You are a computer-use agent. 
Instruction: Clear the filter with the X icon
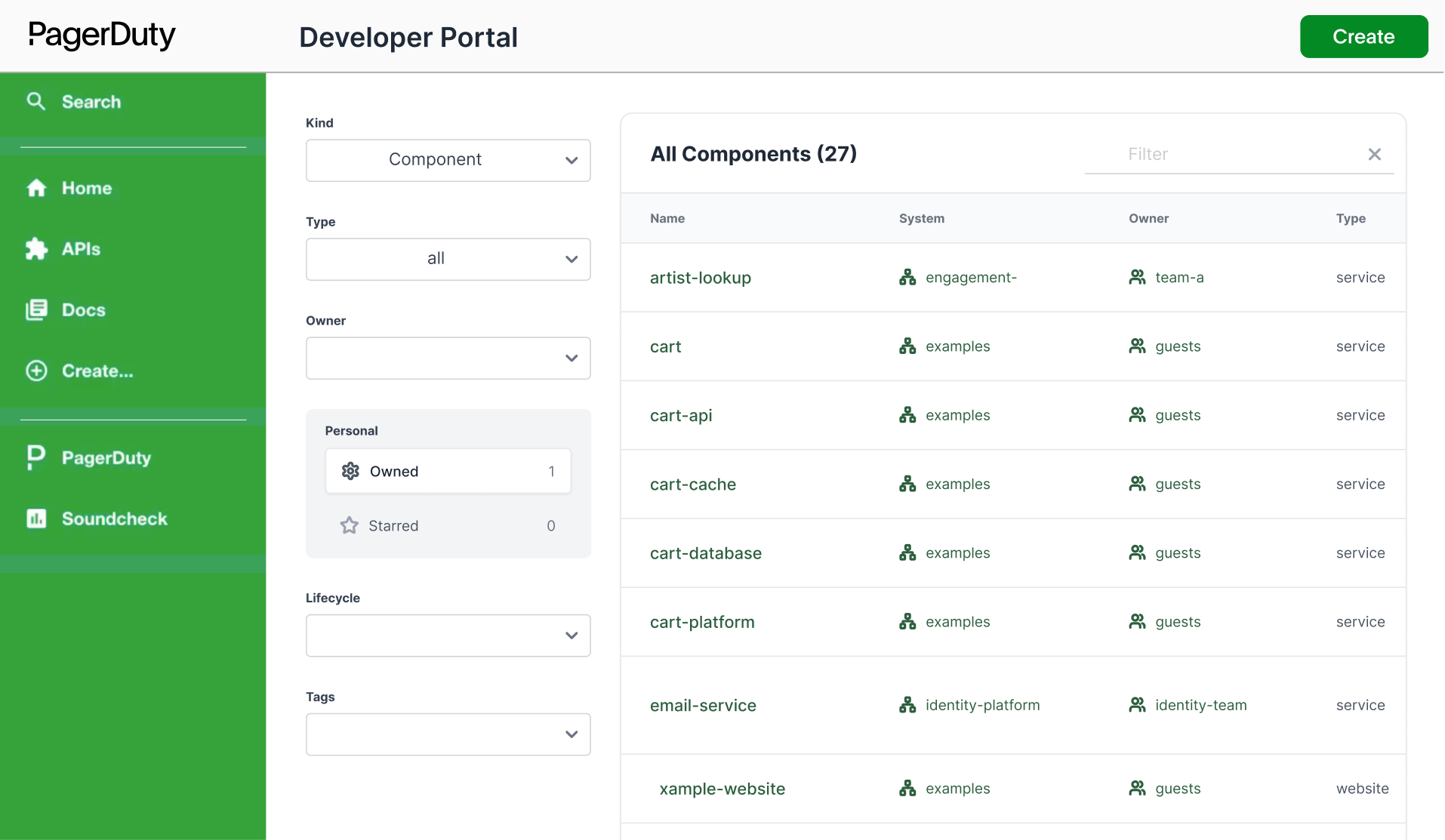pyautogui.click(x=1374, y=154)
